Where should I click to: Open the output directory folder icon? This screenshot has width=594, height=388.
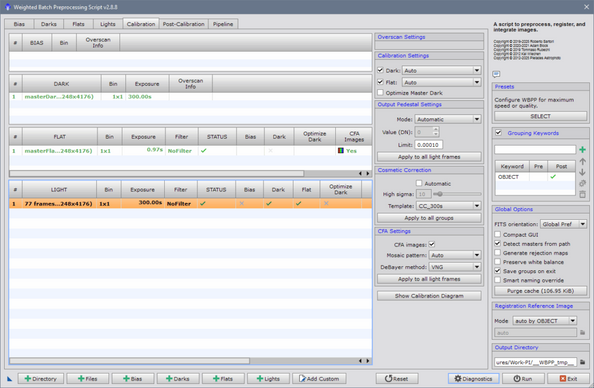[583, 362]
